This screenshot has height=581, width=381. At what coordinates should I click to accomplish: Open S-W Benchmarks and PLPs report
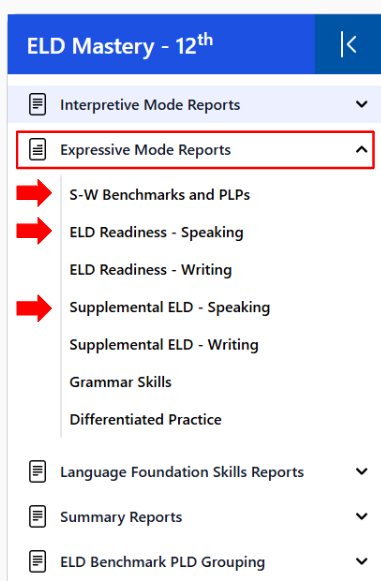160,195
